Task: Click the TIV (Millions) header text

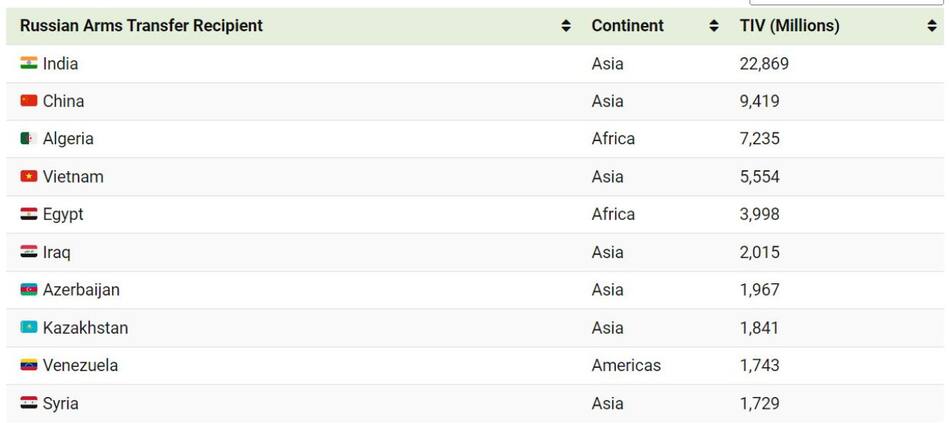Action: point(789,26)
